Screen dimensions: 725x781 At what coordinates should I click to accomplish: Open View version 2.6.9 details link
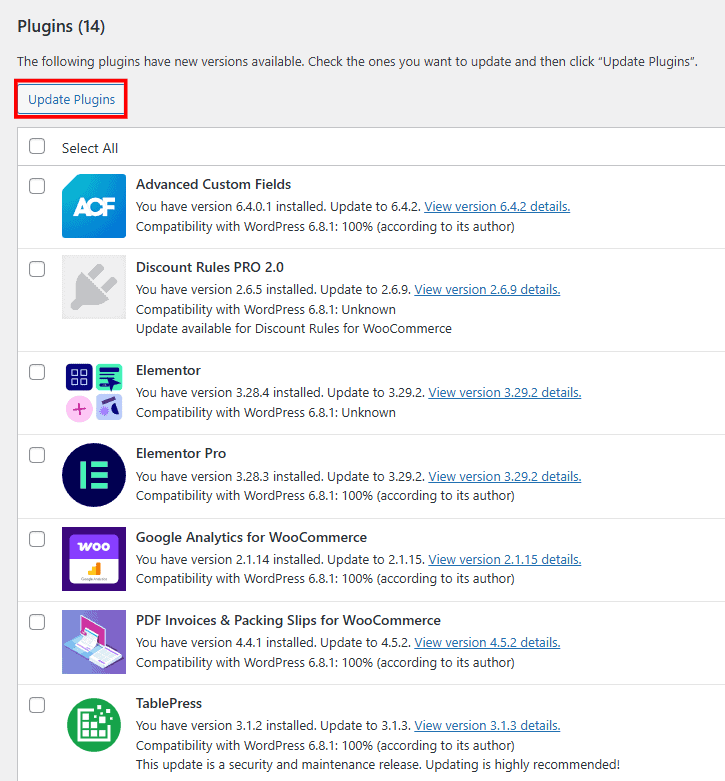[x=487, y=289]
